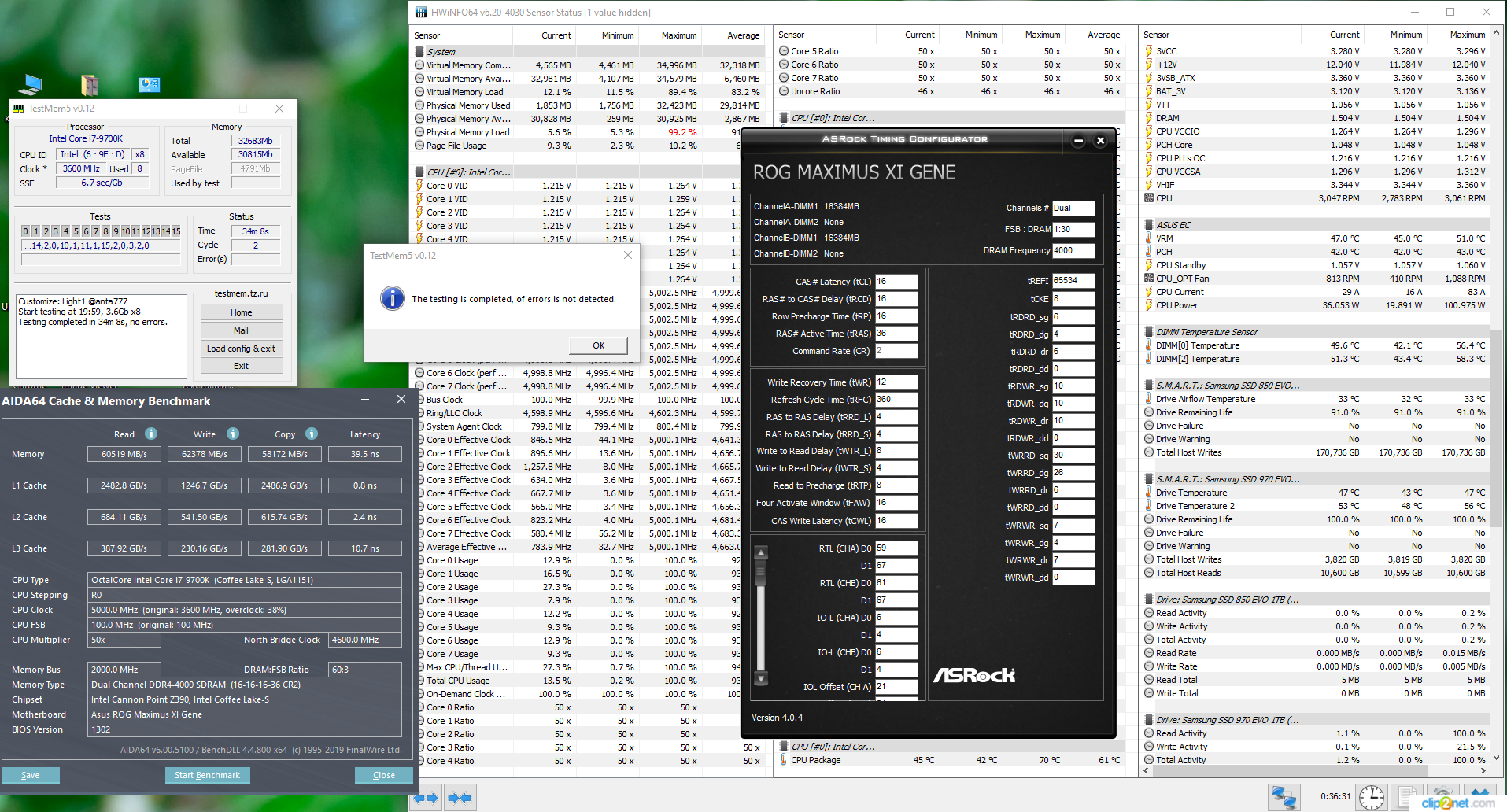Screen dimensions: 1507x812
Task: Click Start Benchmark in AIDA64
Action: pos(207,775)
